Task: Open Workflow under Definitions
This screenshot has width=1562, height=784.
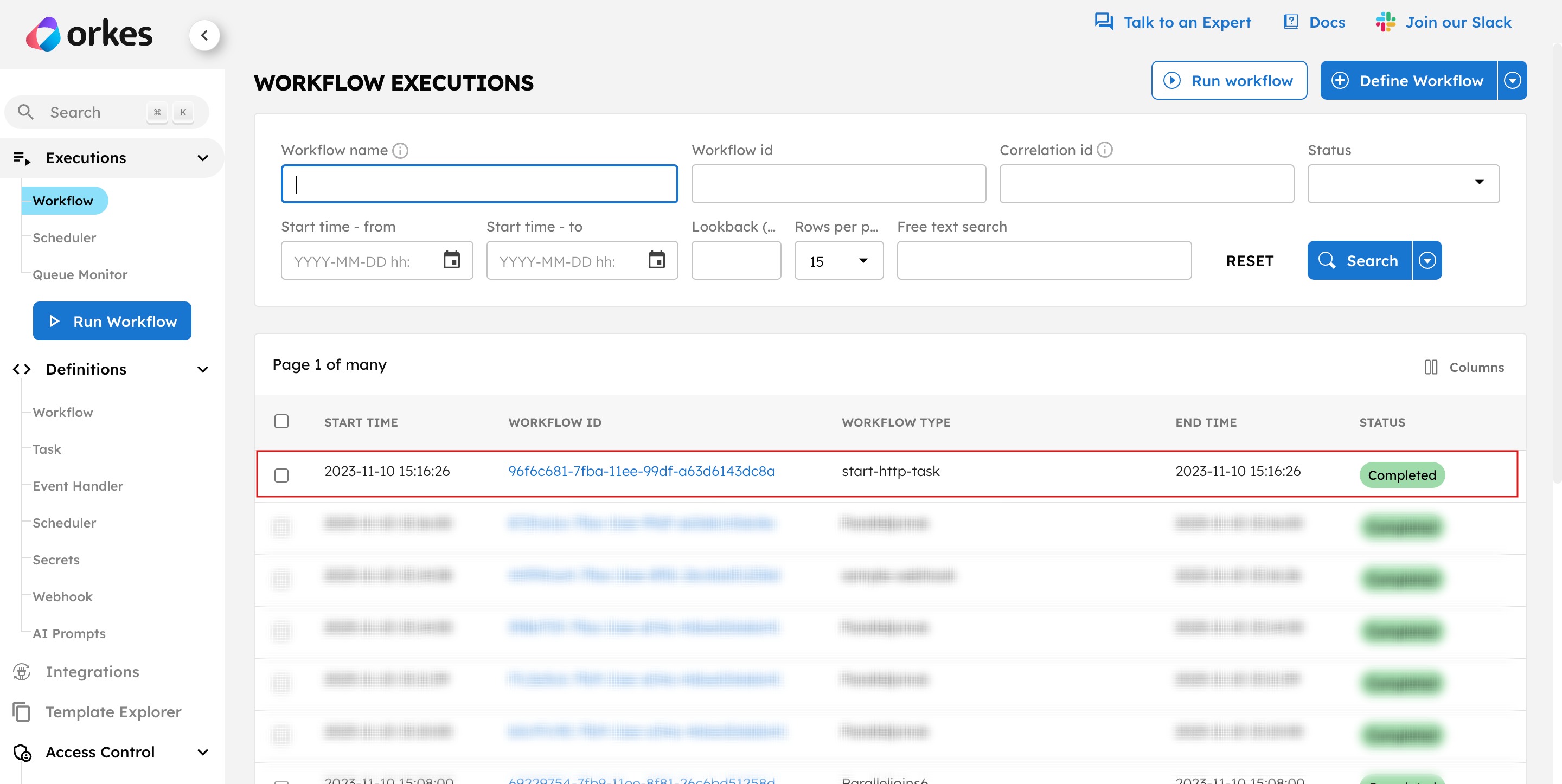Action: (63, 412)
